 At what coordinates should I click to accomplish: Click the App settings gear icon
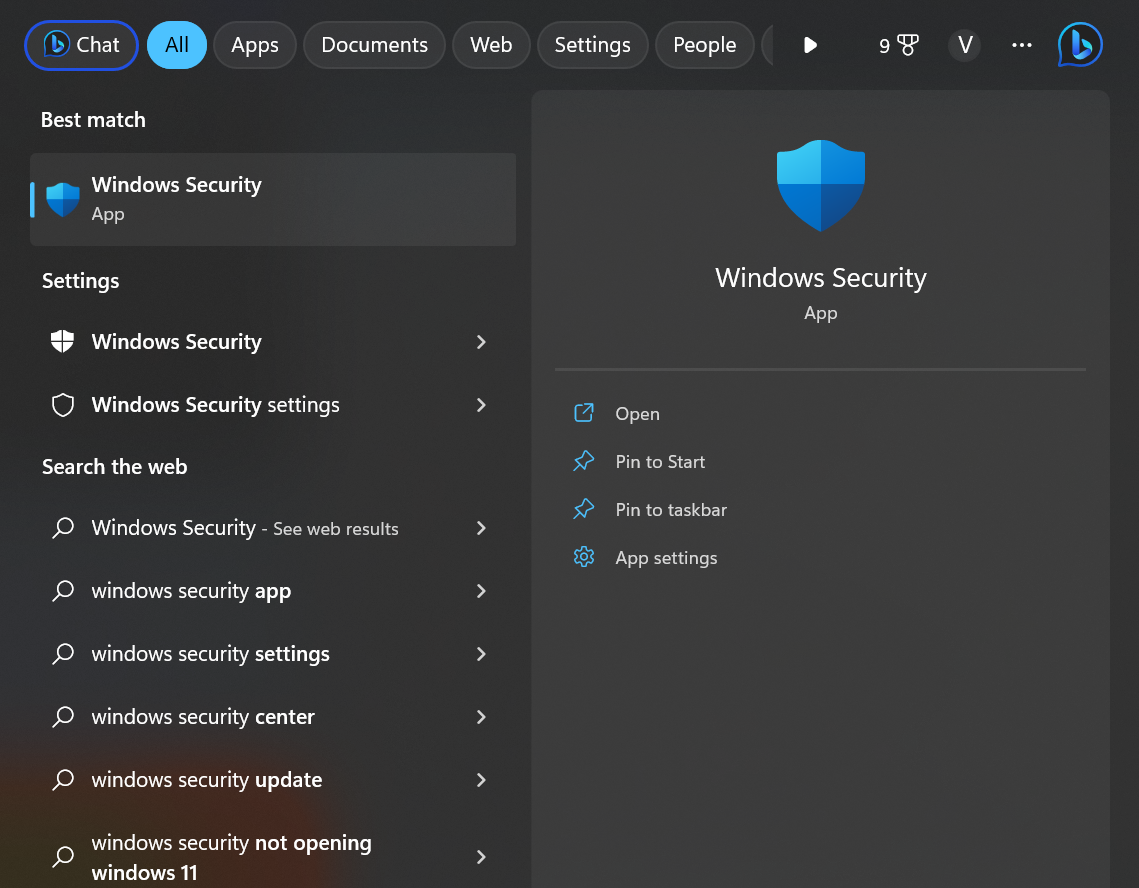tap(584, 558)
